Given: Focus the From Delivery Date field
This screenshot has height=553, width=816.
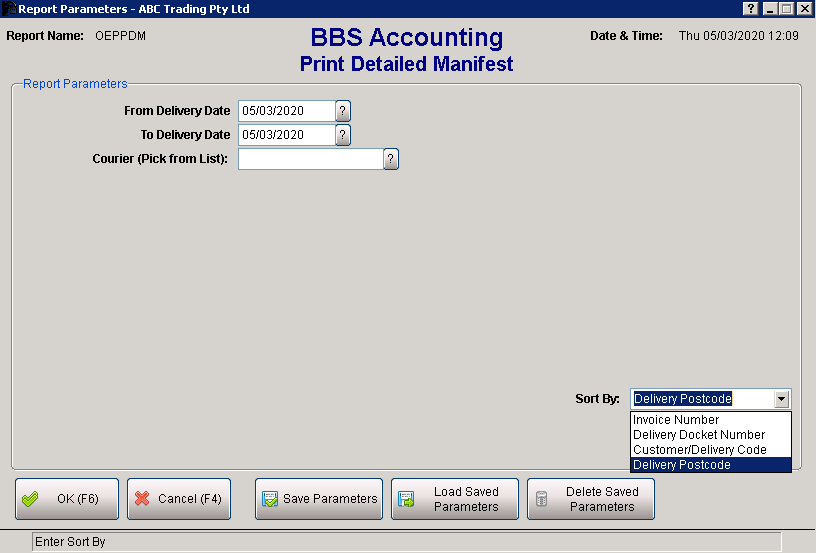Looking at the screenshot, I should (285, 111).
